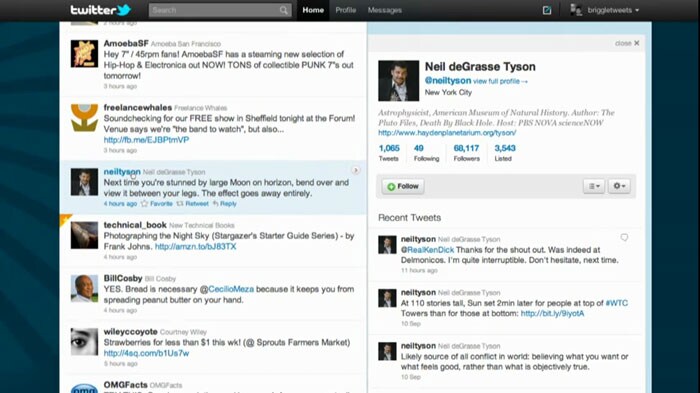
Task: Switch to the Profile tab
Action: click(346, 10)
